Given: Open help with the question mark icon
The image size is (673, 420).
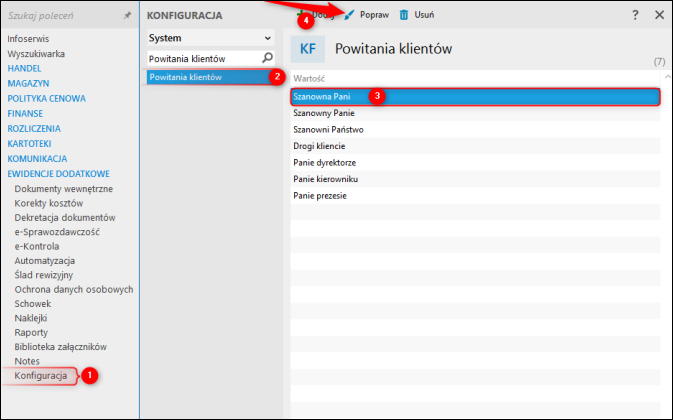Looking at the screenshot, I should (x=635, y=15).
